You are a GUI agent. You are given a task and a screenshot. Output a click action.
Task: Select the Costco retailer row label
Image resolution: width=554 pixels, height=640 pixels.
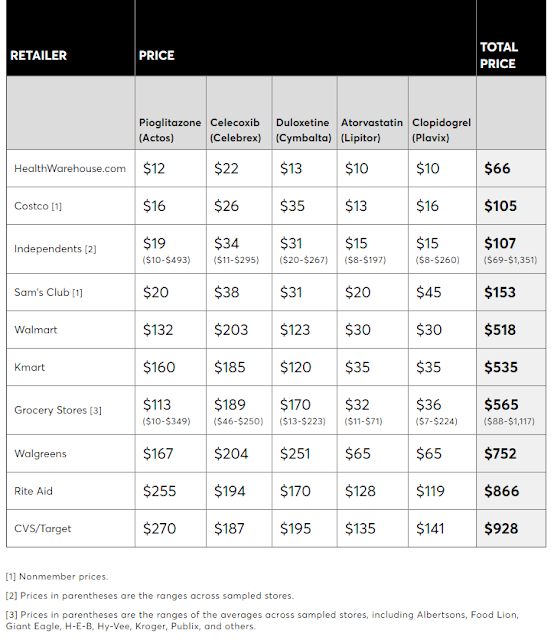click(x=38, y=206)
